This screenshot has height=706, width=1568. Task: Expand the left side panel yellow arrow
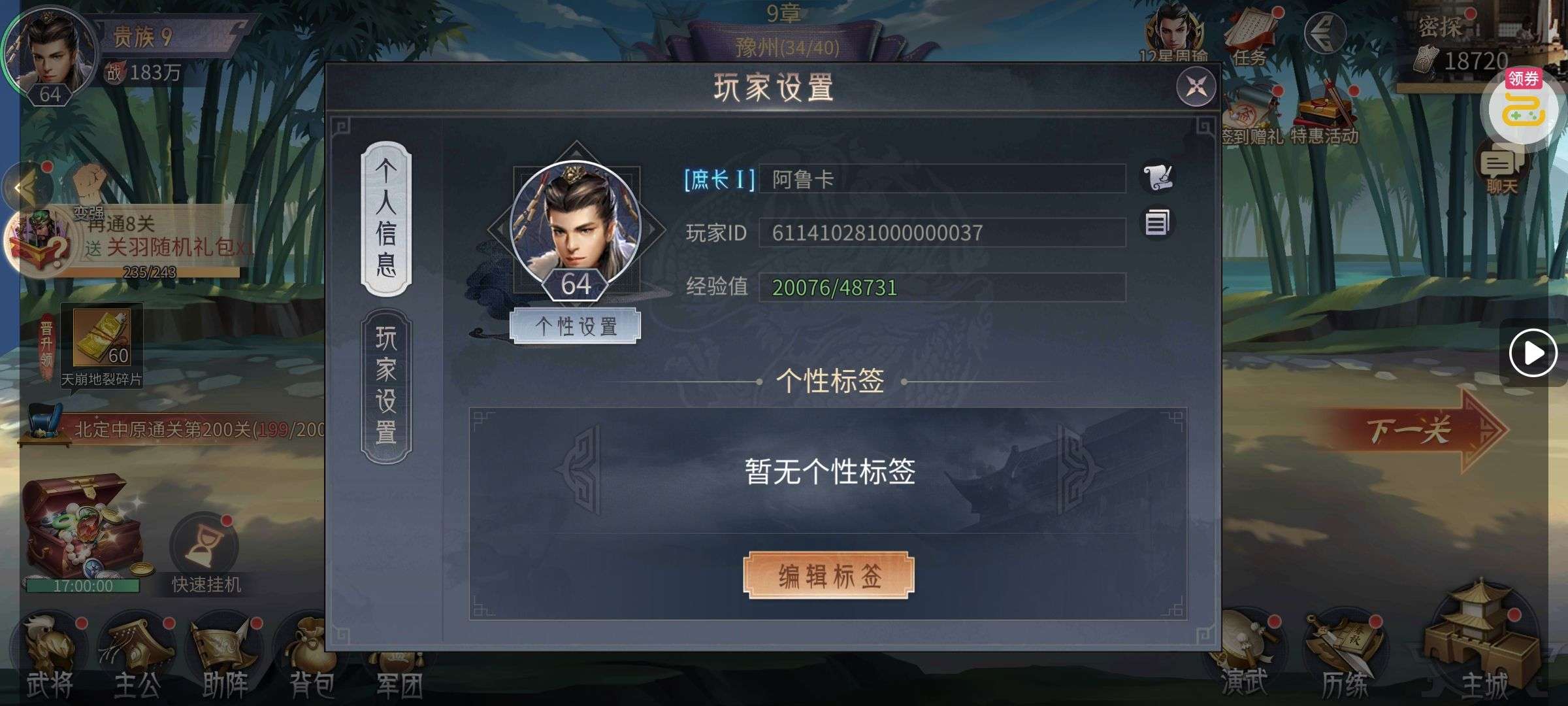point(26,190)
